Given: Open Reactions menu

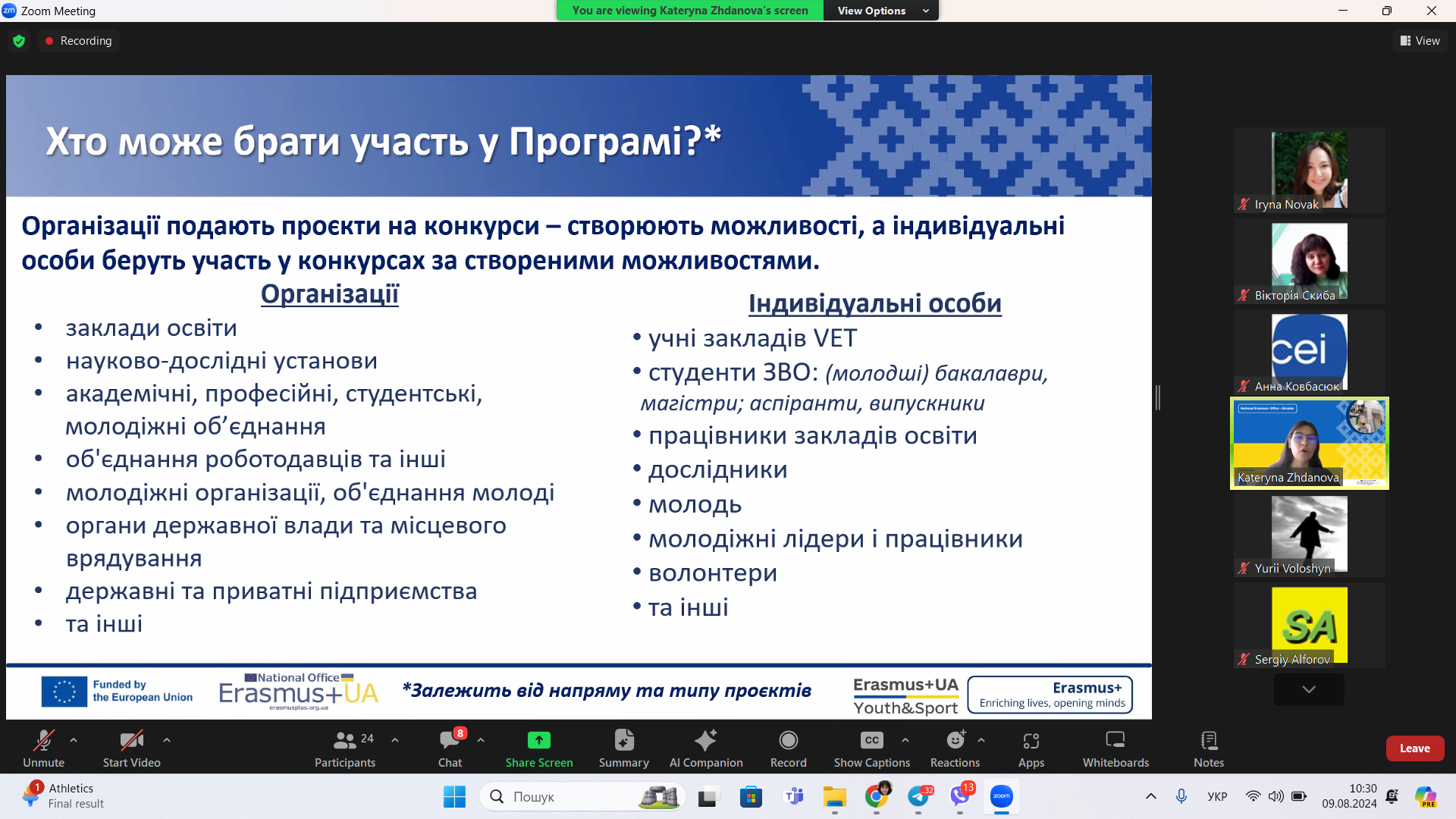Looking at the screenshot, I should point(954,748).
